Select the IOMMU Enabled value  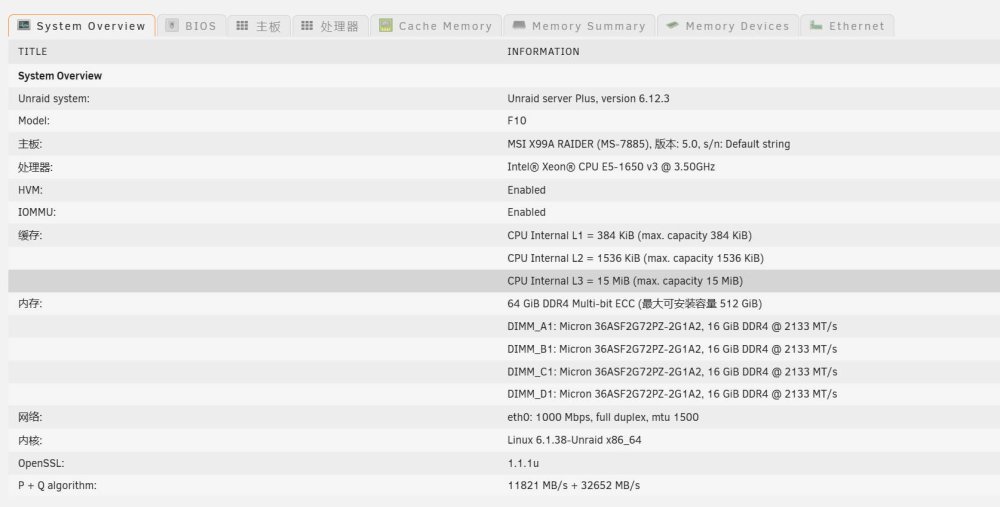click(526, 212)
